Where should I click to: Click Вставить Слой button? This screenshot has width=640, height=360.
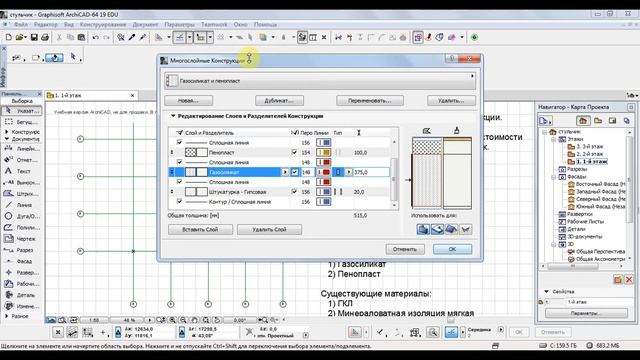click(200, 229)
